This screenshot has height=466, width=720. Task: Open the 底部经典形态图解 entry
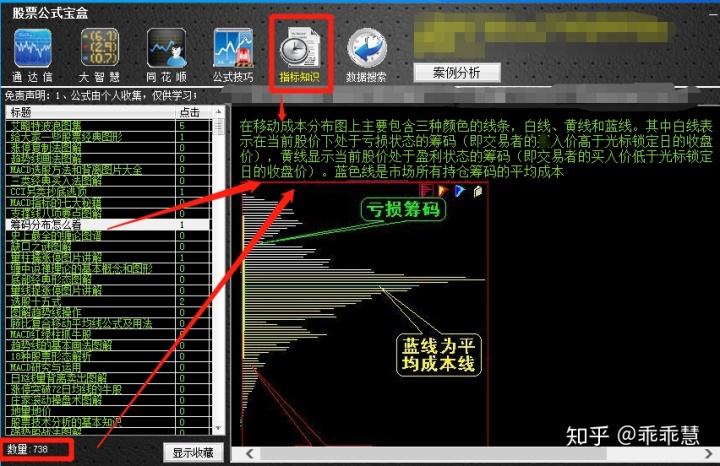click(108, 280)
